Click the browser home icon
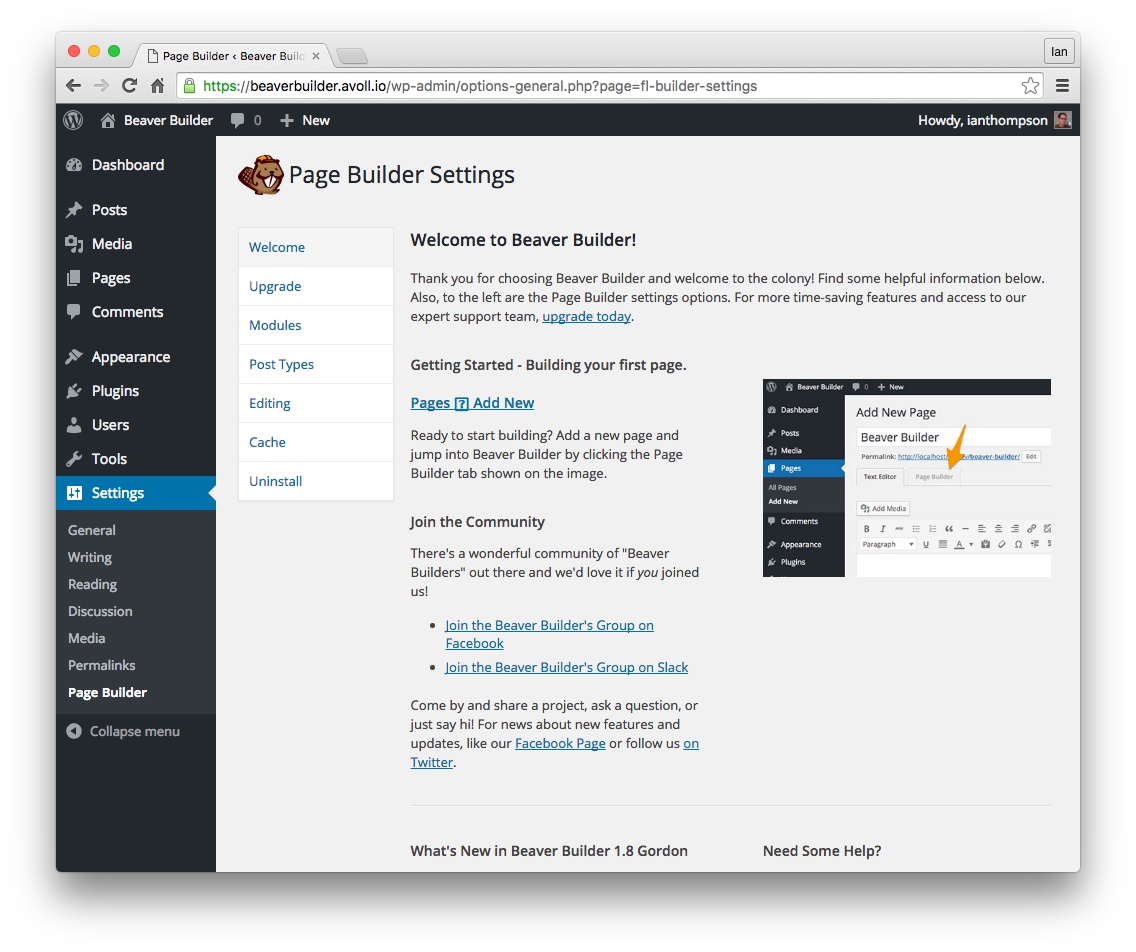1136x952 pixels. (157, 85)
